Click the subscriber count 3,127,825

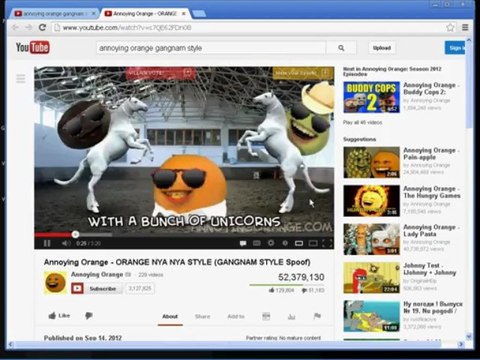point(140,288)
